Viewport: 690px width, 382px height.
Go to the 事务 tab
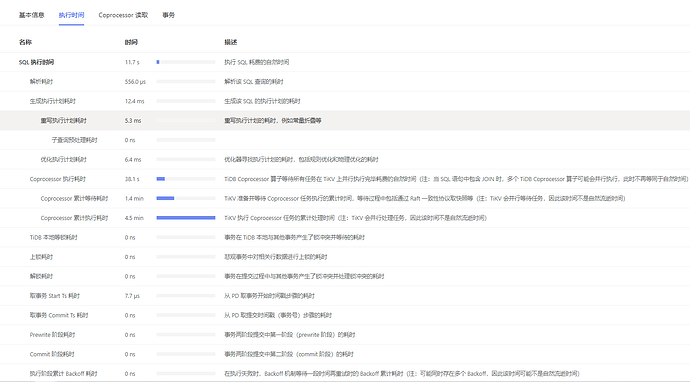[x=169, y=15]
